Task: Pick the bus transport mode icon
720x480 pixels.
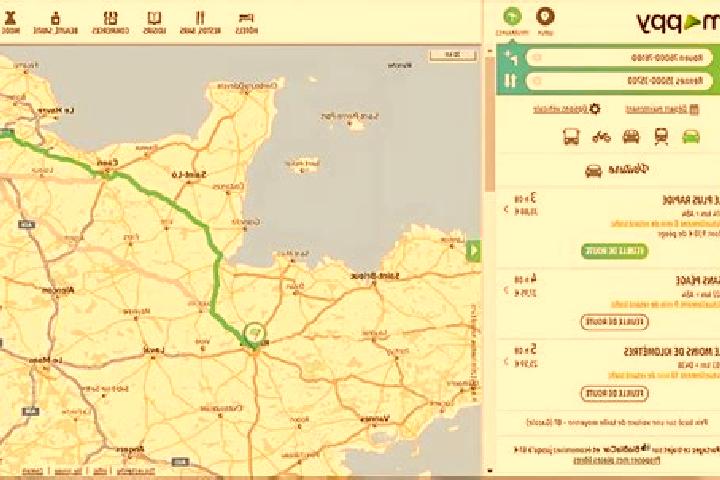Action: (571, 137)
